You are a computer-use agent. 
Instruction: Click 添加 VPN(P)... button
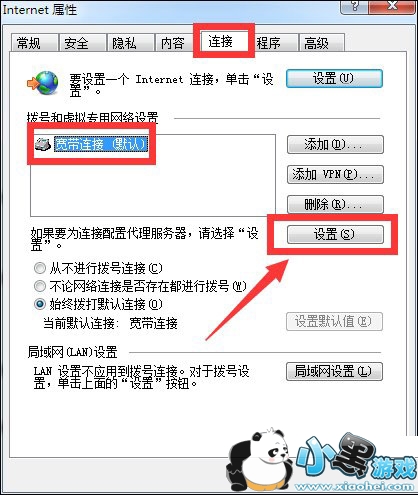pyautogui.click(x=335, y=174)
